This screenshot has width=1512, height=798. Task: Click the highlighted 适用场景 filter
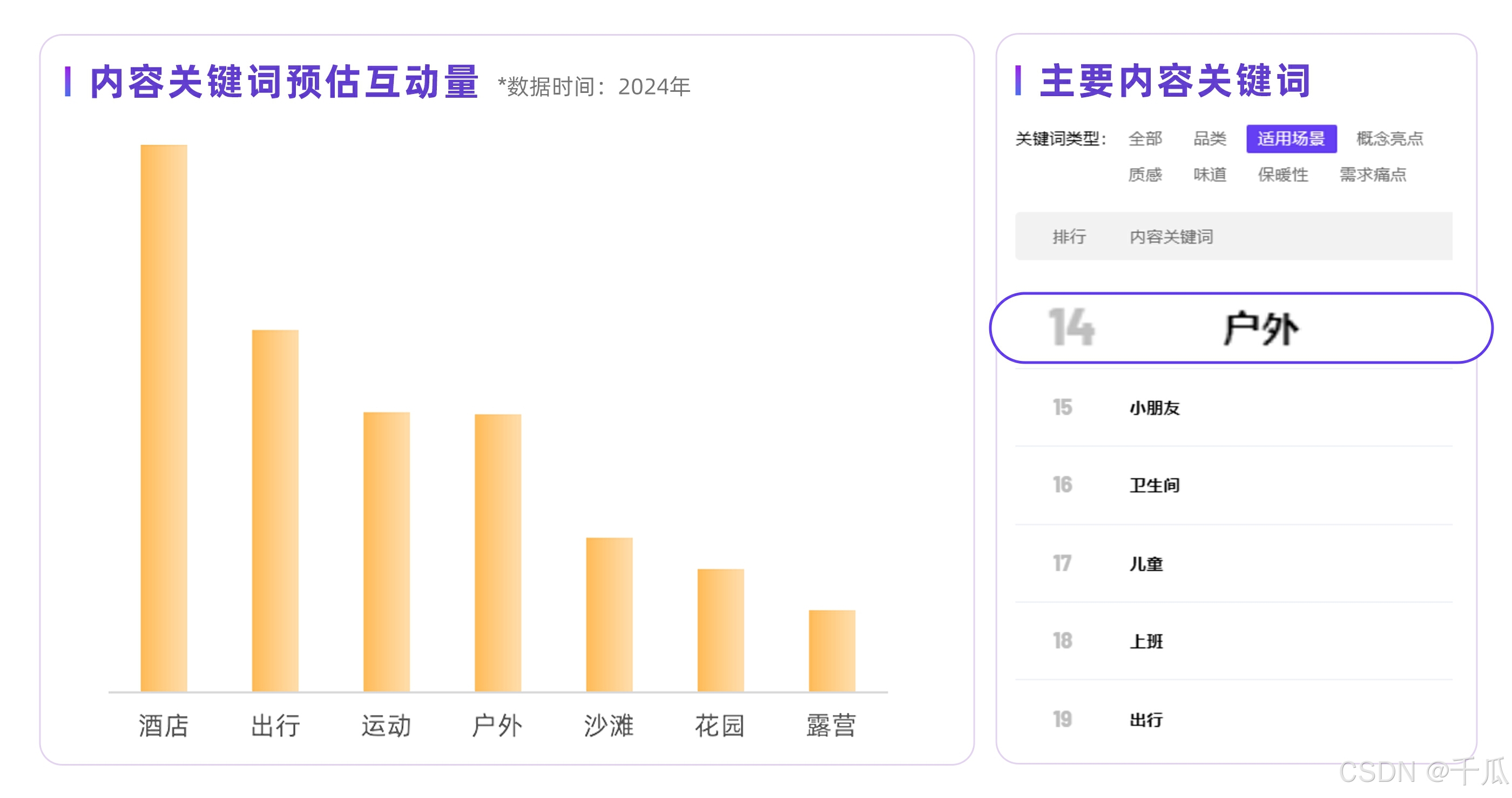[1291, 138]
